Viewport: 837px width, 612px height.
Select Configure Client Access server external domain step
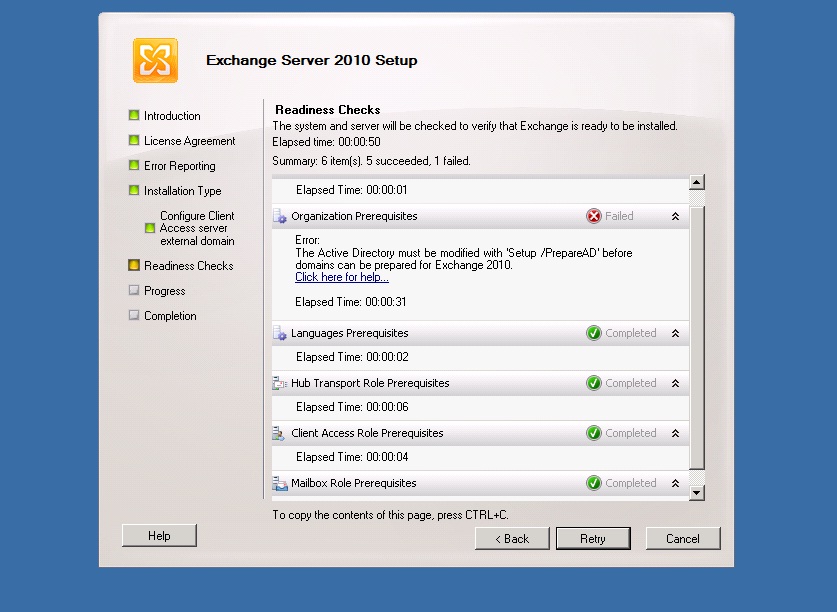(x=197, y=229)
